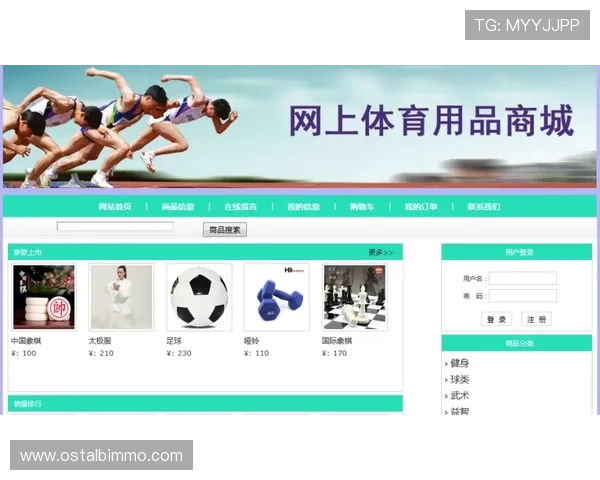Open the 更多>> link in 新款上市
600x480 pixels.
(x=380, y=252)
